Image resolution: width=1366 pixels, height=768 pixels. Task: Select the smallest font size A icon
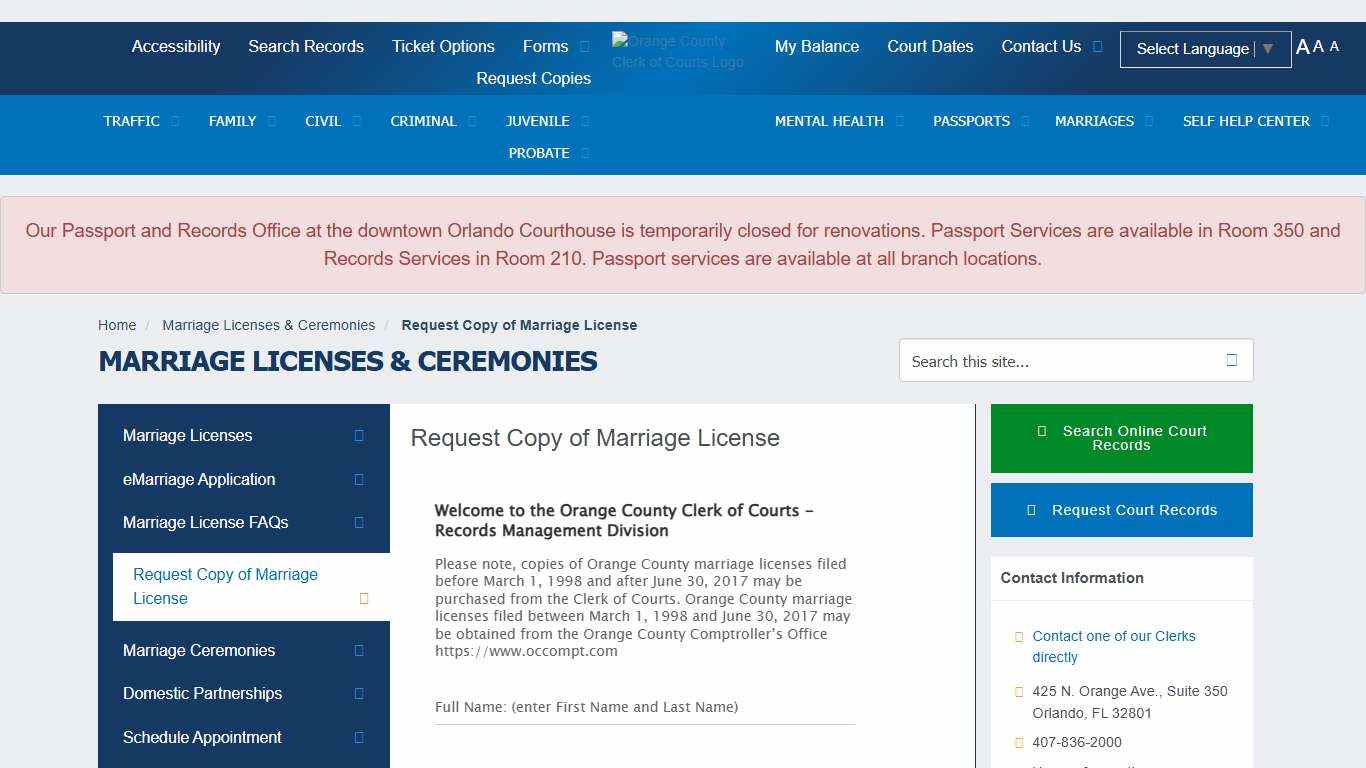1334,47
